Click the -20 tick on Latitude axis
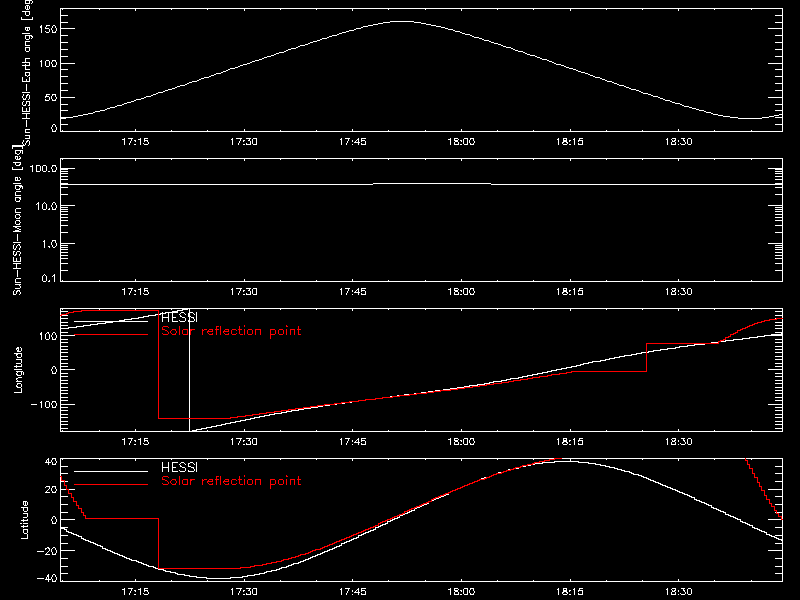Image resolution: width=800 pixels, height=600 pixels. click(x=46, y=551)
